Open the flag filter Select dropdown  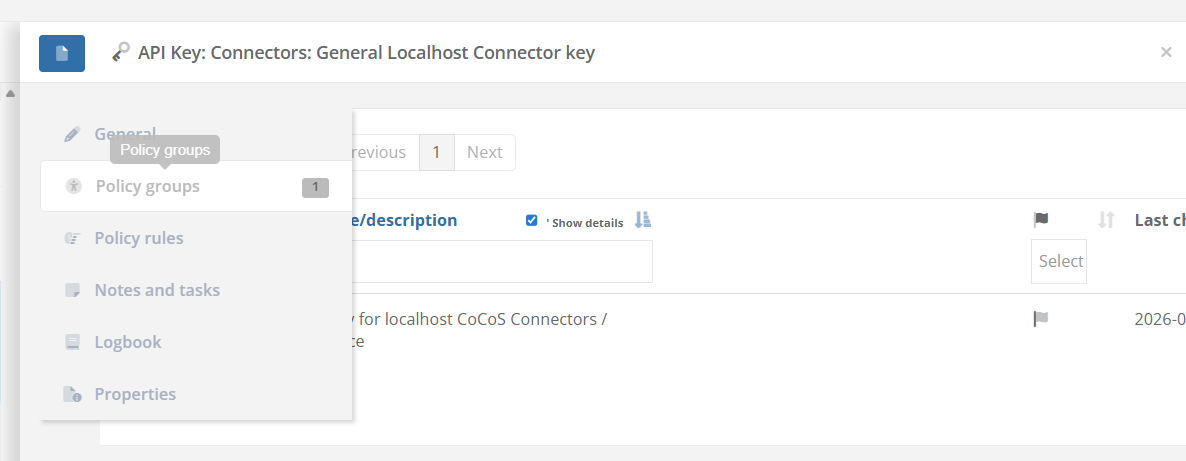pyautogui.click(x=1058, y=261)
